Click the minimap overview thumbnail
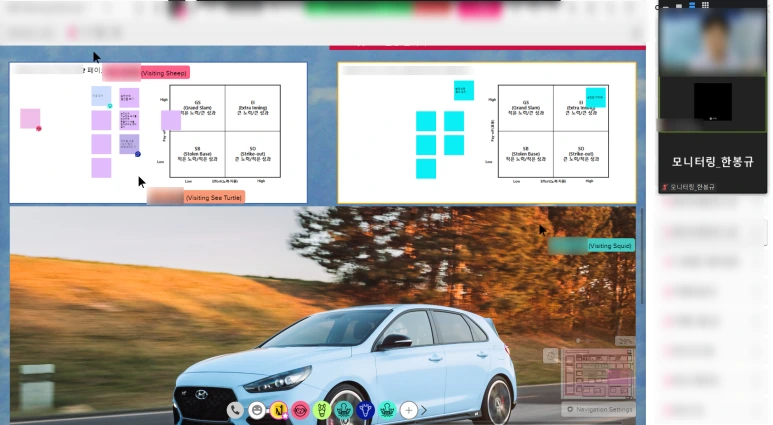 (x=598, y=374)
